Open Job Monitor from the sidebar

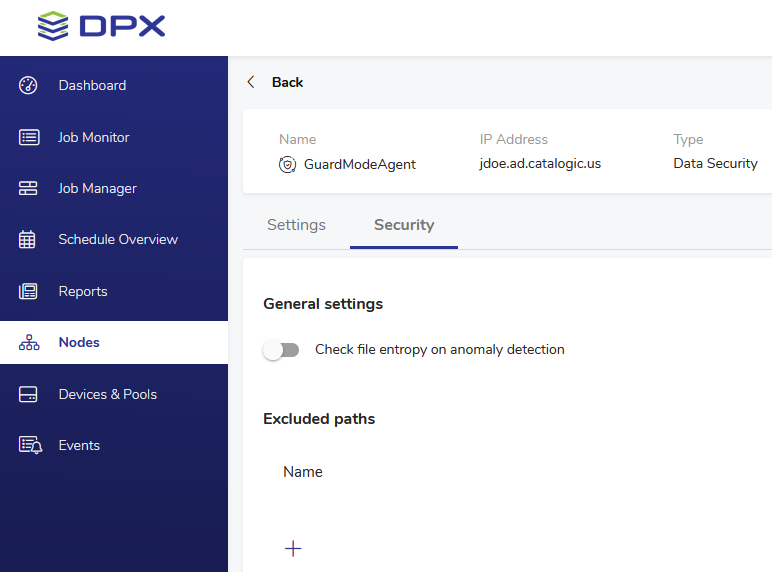[94, 137]
